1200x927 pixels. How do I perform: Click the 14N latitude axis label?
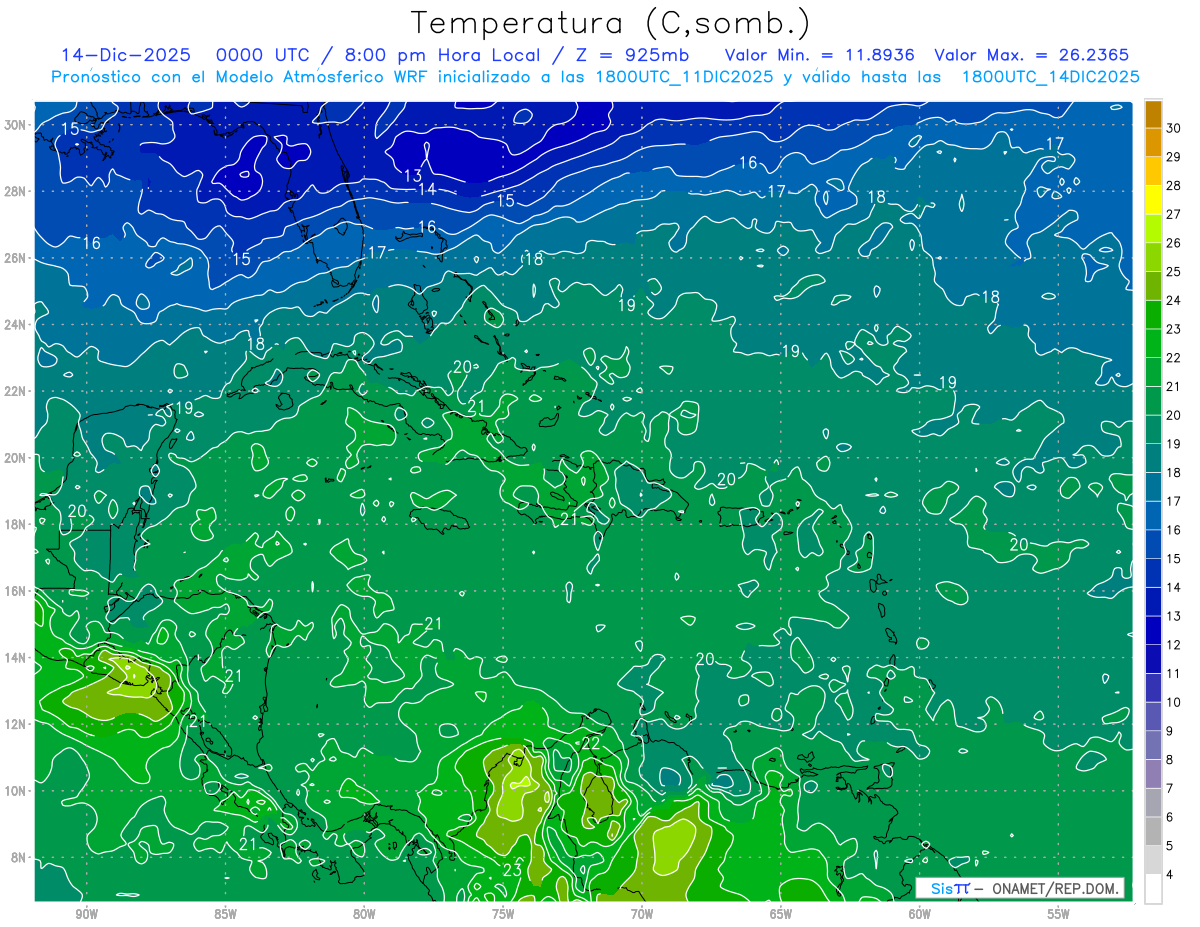[17, 658]
